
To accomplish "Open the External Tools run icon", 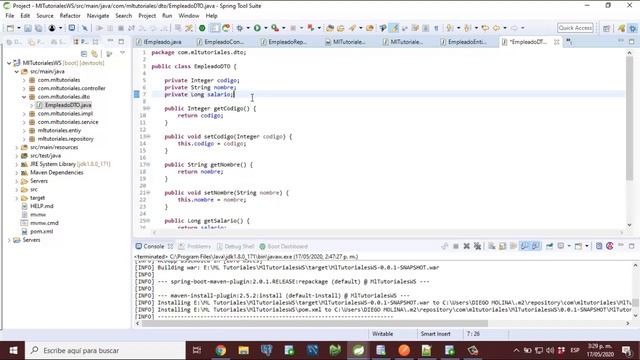I will [275, 28].
